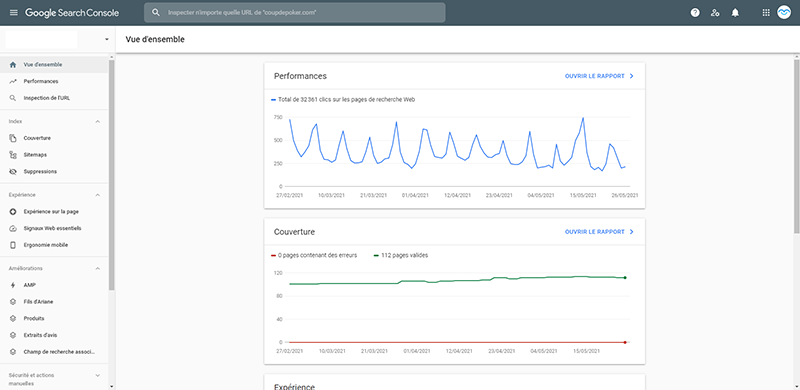Click the Google Search Console logo

(72, 13)
